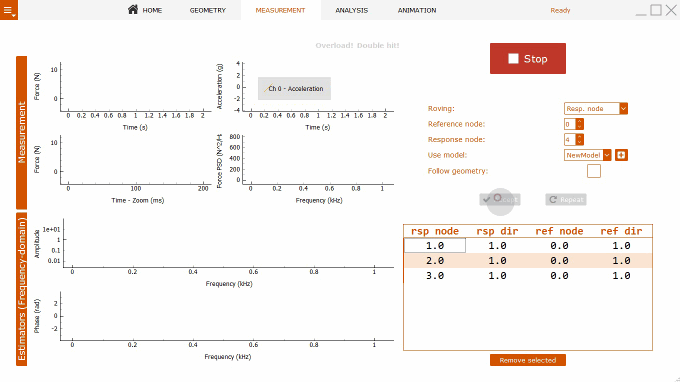680x382 pixels.
Task: Click the Reference node input field
Action: (x=570, y=124)
